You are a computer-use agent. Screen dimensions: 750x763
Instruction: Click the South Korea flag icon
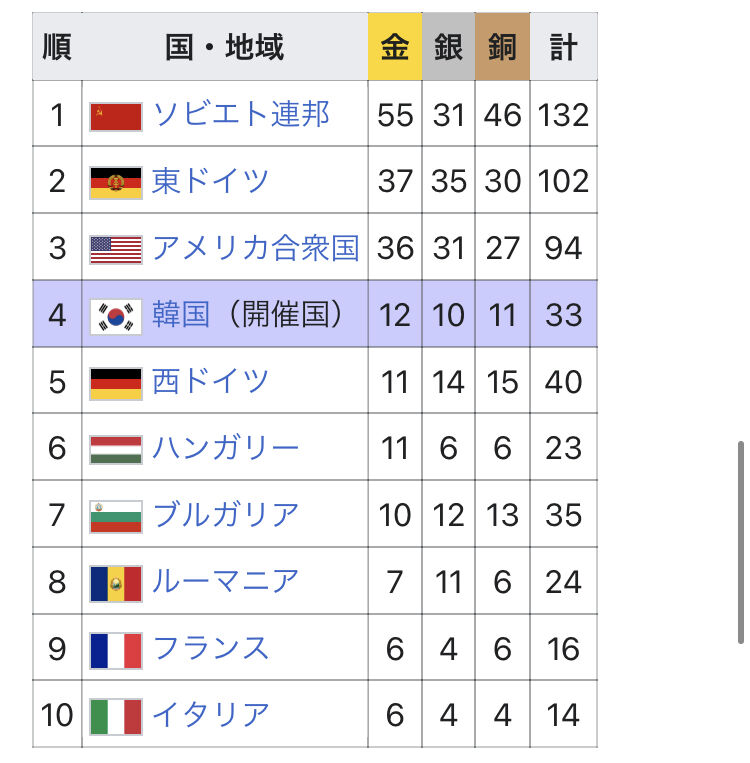click(x=116, y=317)
